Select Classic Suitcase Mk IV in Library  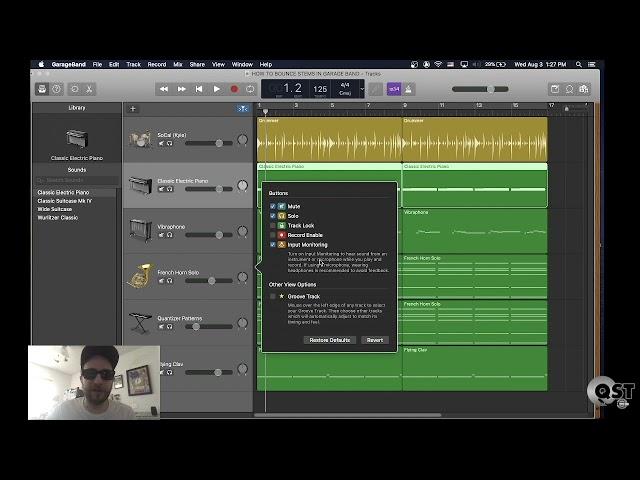[x=64, y=201]
